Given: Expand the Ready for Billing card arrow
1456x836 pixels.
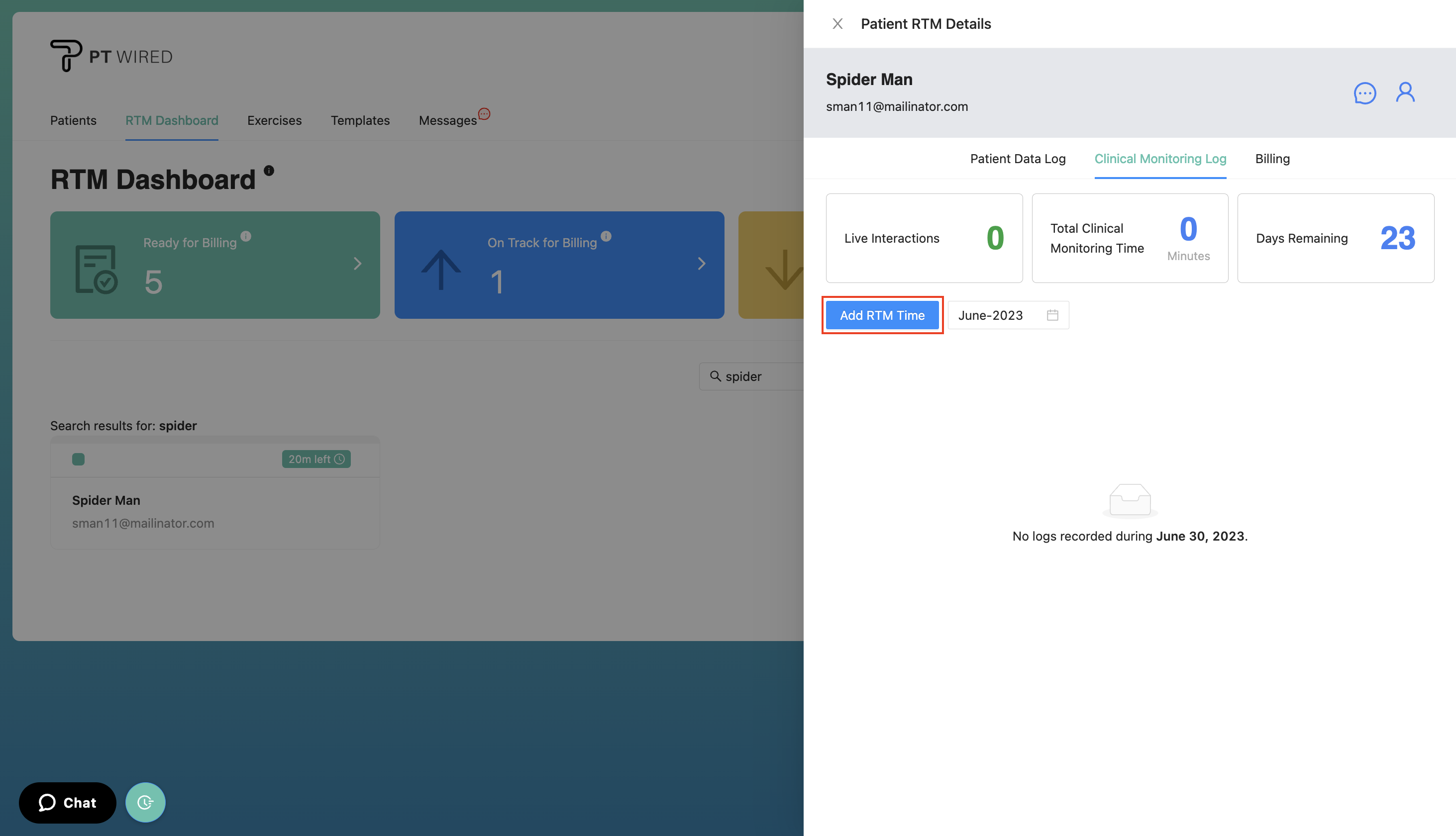Looking at the screenshot, I should tap(357, 264).
